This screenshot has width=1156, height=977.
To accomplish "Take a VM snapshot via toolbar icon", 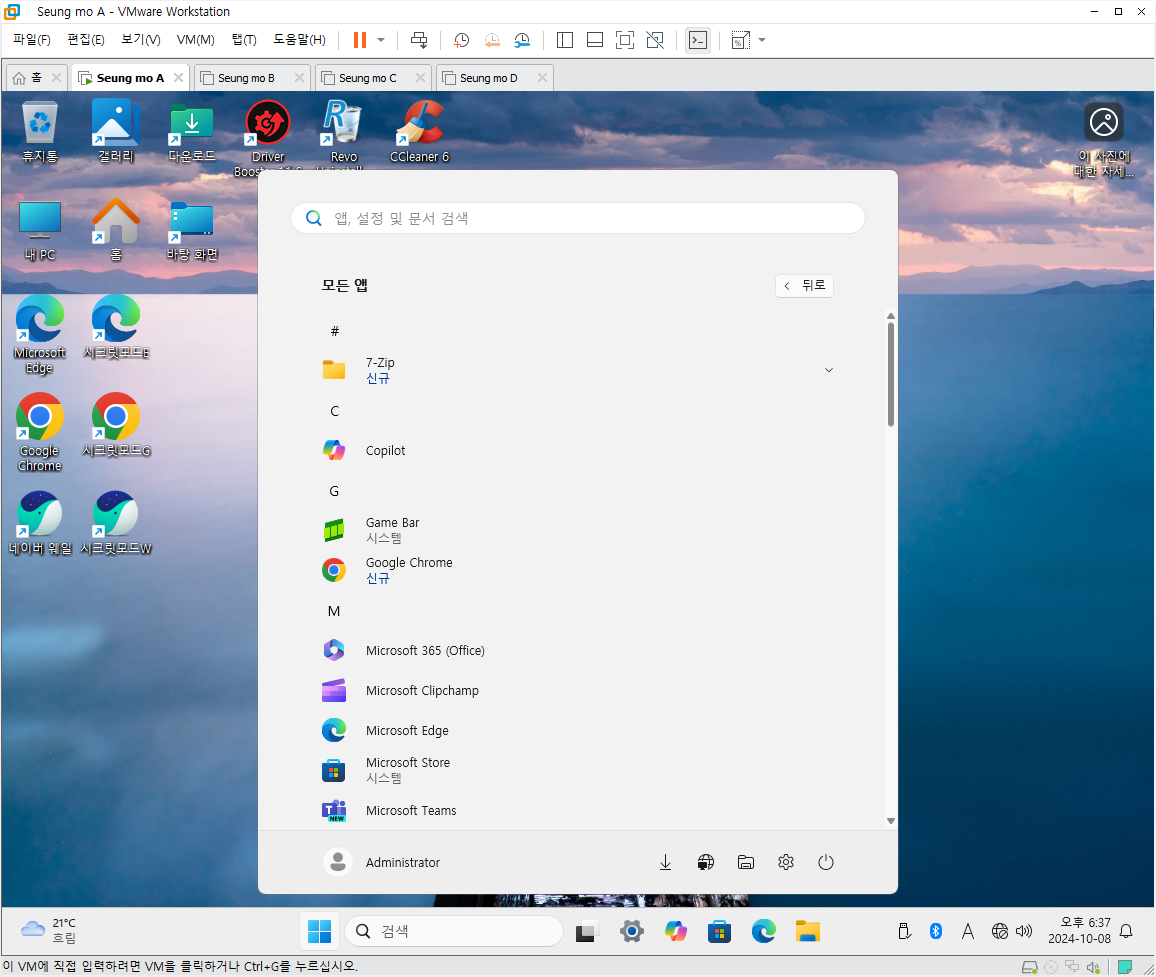I will [462, 40].
